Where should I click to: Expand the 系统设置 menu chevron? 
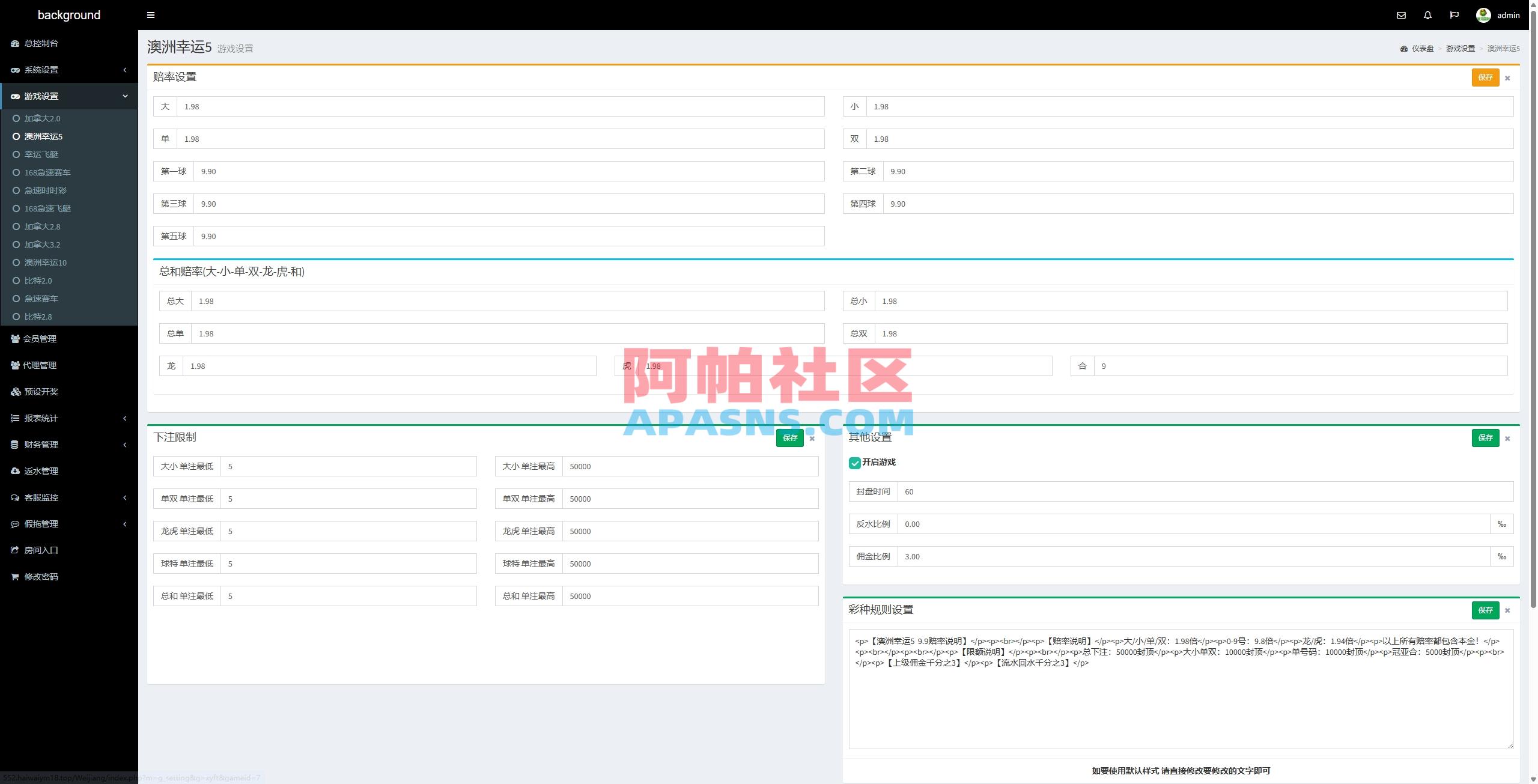pyautogui.click(x=125, y=70)
